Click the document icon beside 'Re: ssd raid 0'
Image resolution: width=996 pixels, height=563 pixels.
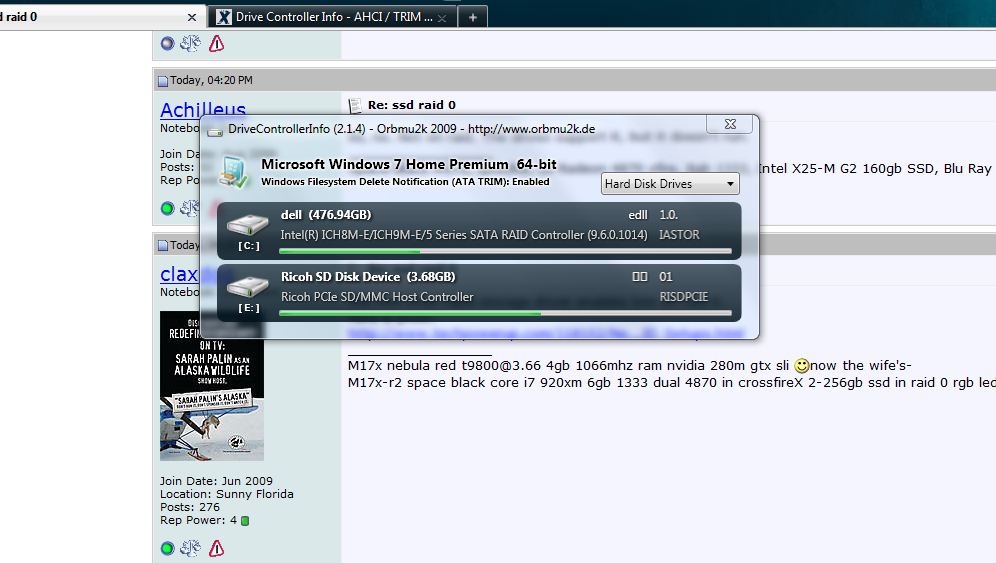[354, 105]
